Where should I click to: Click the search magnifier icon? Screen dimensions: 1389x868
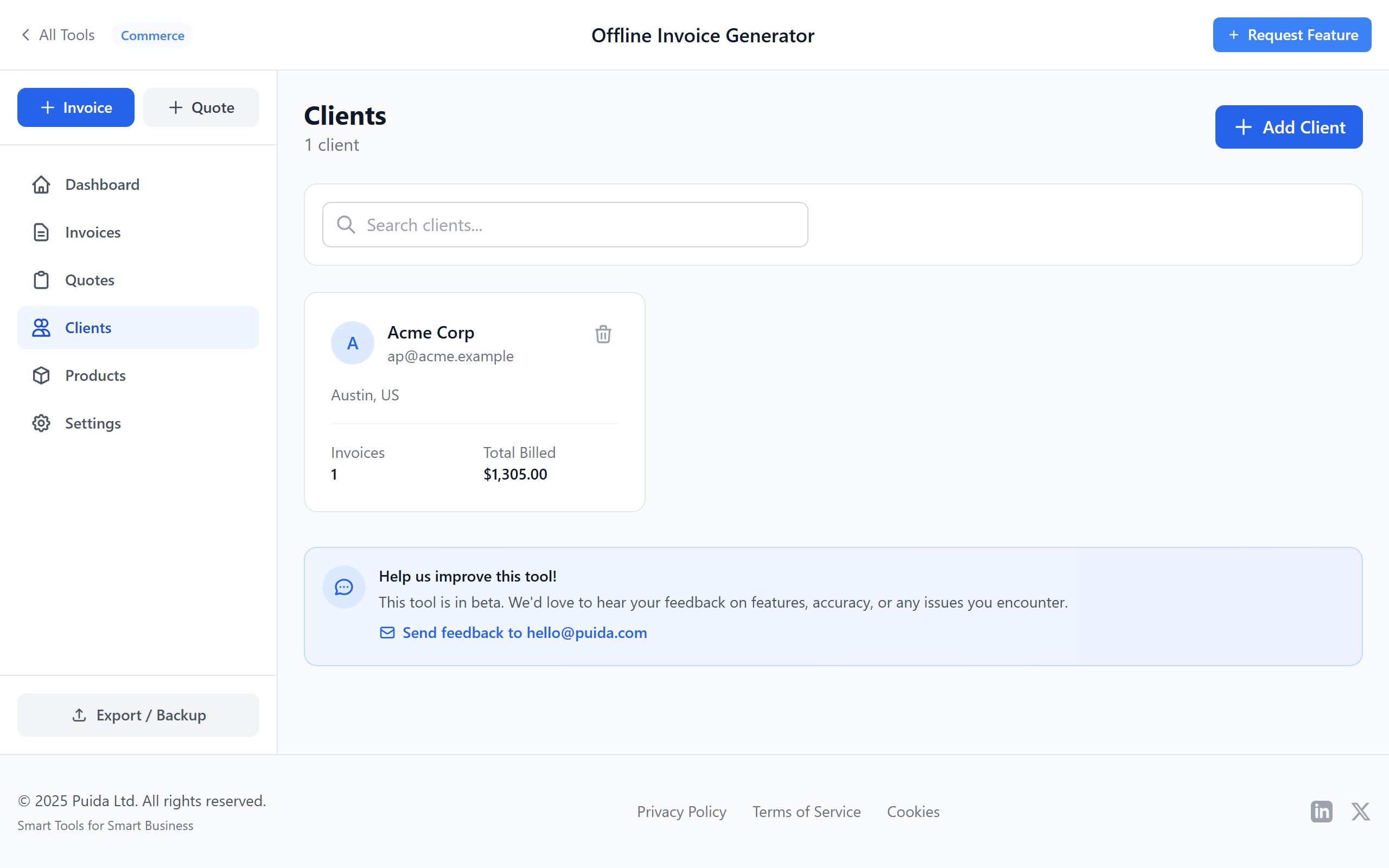point(346,225)
